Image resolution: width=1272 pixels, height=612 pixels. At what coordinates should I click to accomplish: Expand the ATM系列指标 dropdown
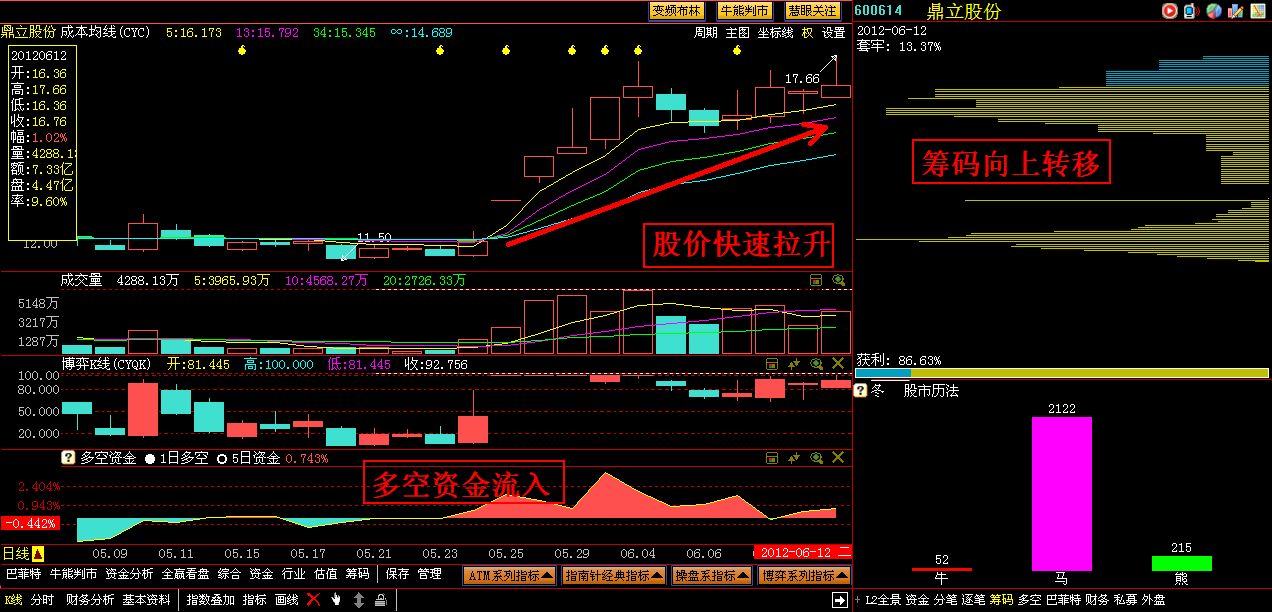tap(510, 575)
